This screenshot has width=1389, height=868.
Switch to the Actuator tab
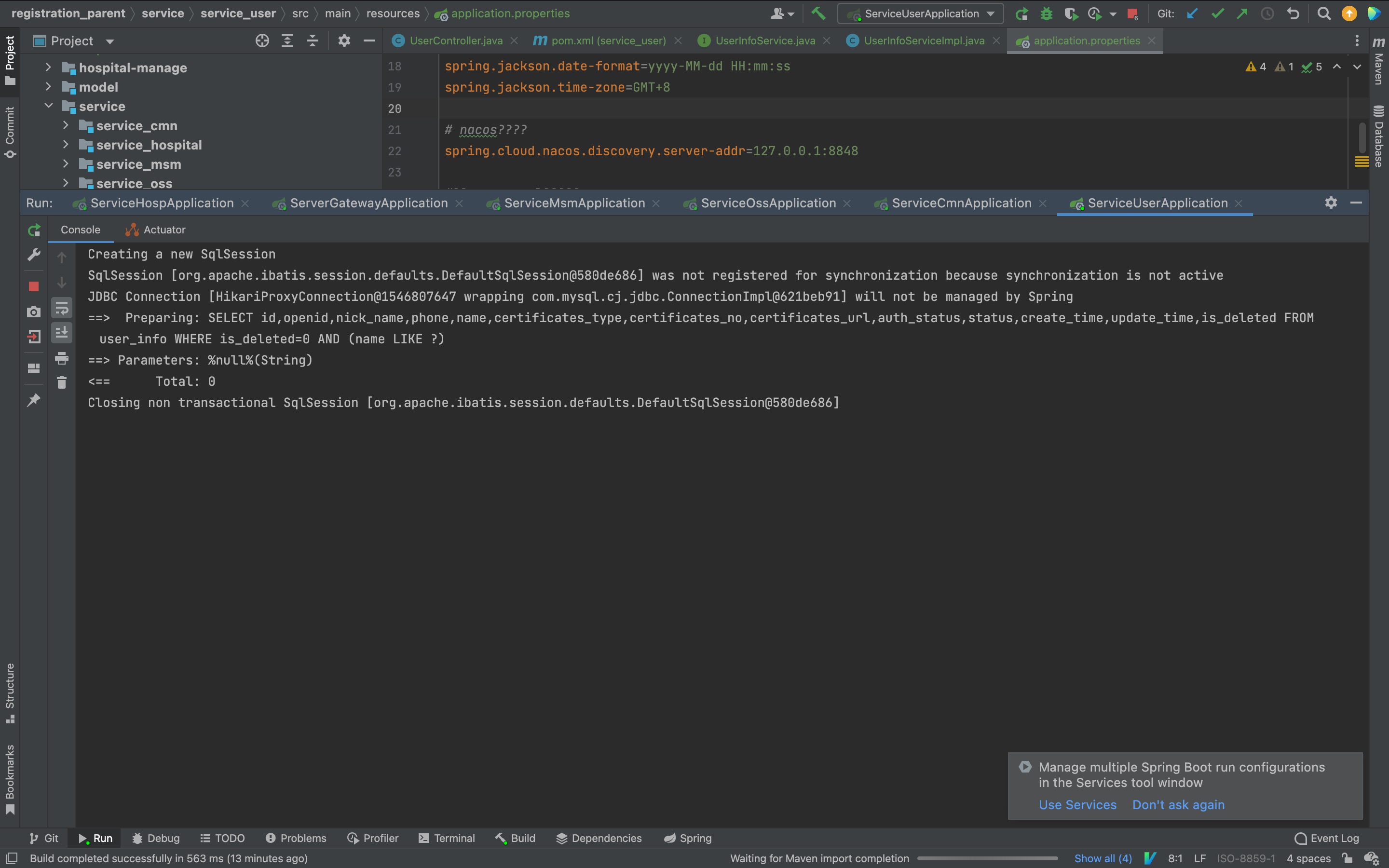click(156, 230)
